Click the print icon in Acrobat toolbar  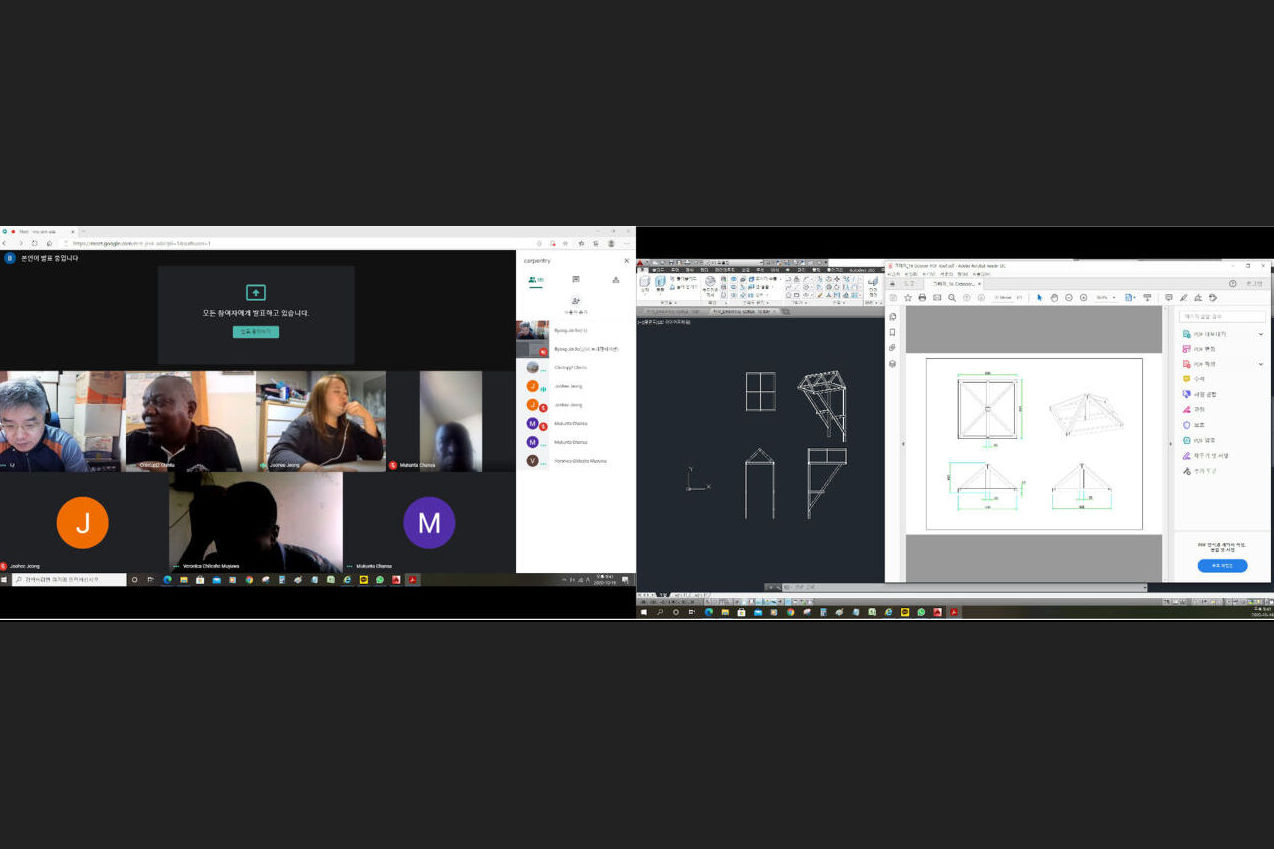click(x=922, y=298)
